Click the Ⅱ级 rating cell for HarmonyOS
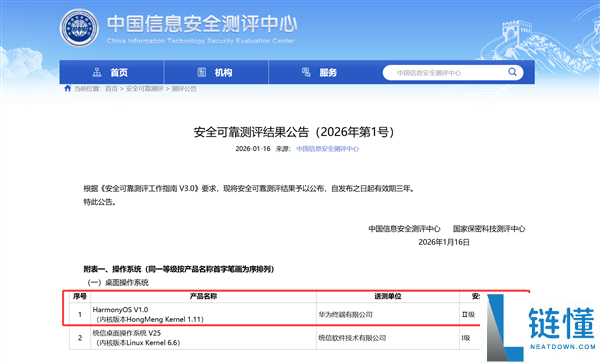Screen dimensions: 600x363 pyautogui.click(x=470, y=314)
